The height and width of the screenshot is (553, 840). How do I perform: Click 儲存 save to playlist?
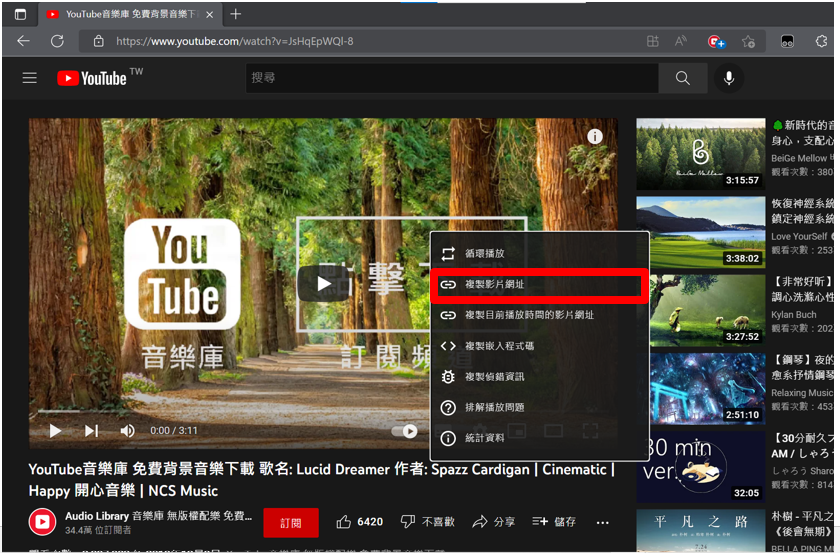pos(554,522)
